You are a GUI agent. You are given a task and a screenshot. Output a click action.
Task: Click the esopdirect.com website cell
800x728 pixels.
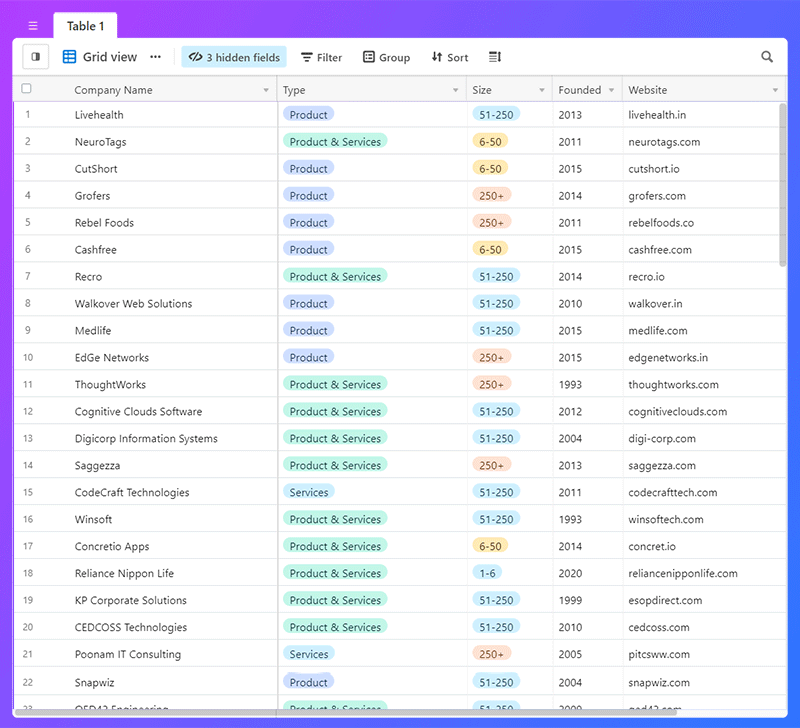point(704,600)
